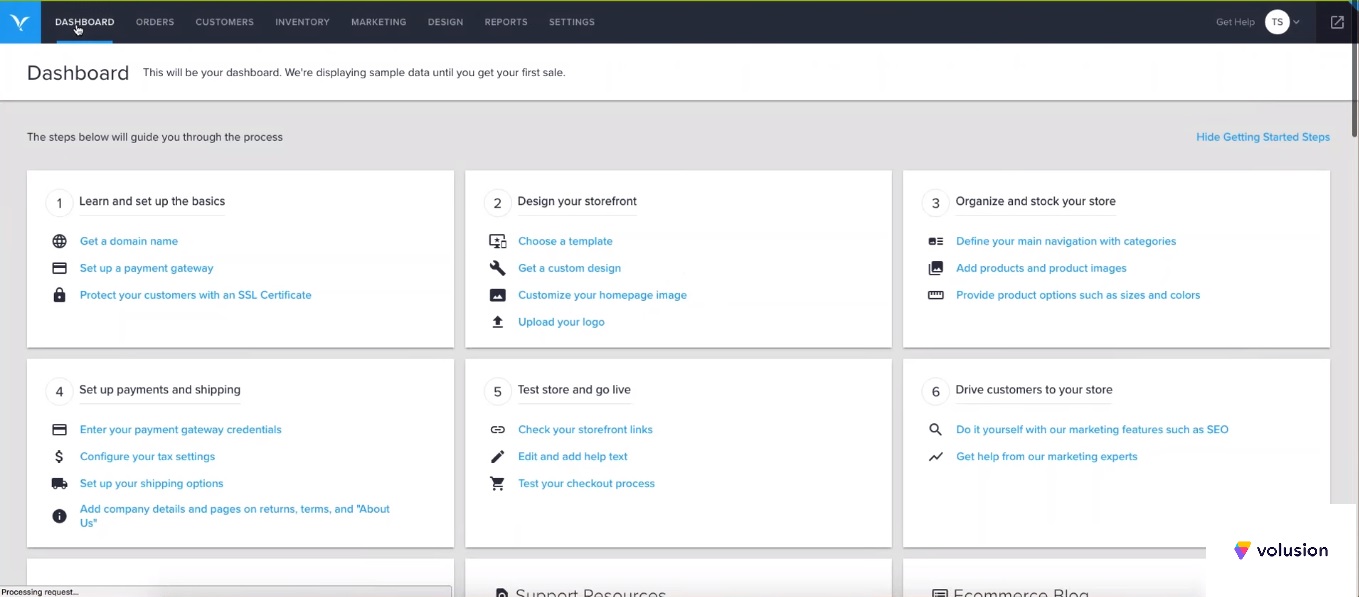Viewport: 1359px width, 597px height.
Task: Click the upload arrow icon beside Upload your logo
Action: point(497,322)
